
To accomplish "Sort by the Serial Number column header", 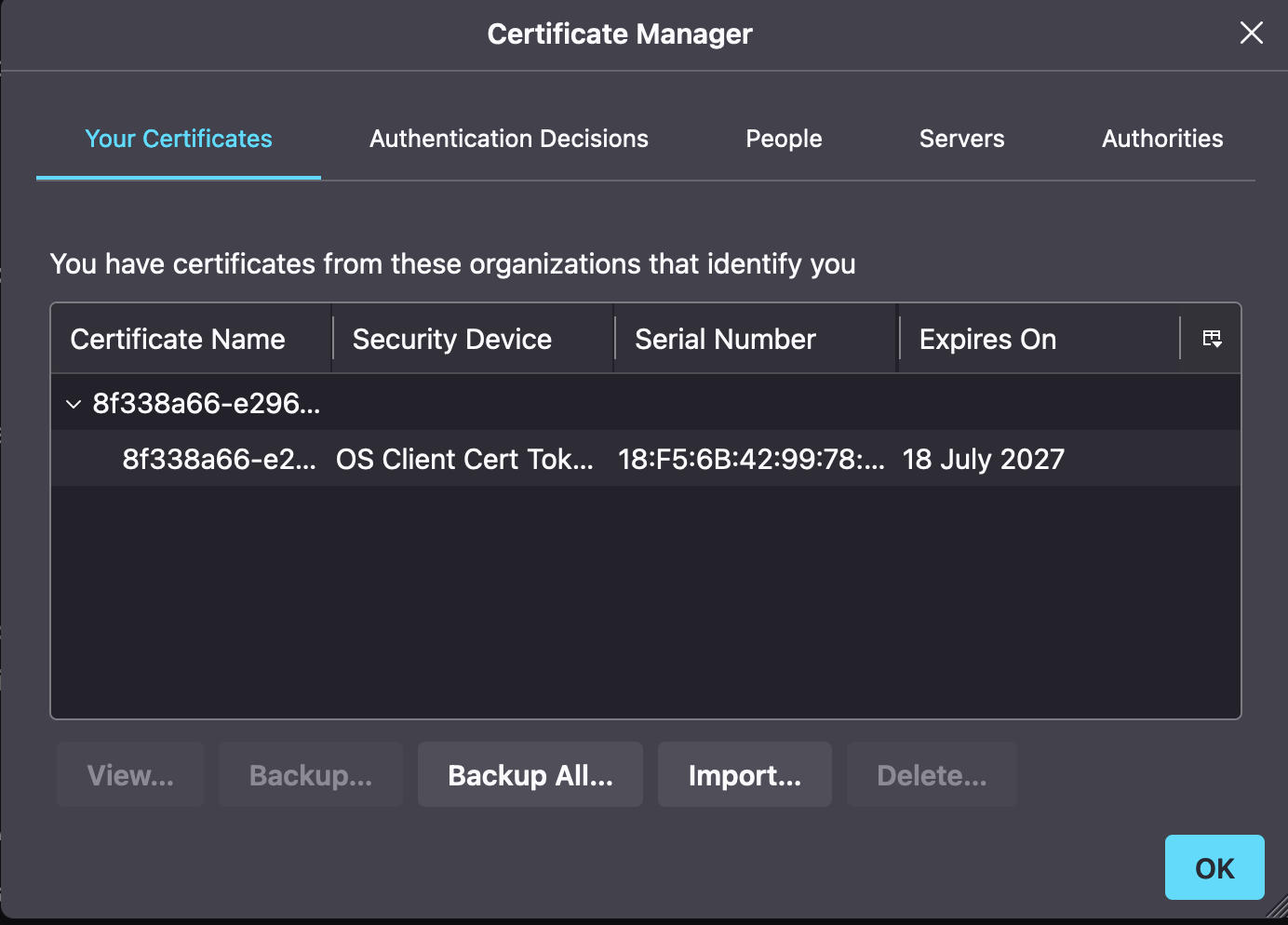I will pos(756,339).
